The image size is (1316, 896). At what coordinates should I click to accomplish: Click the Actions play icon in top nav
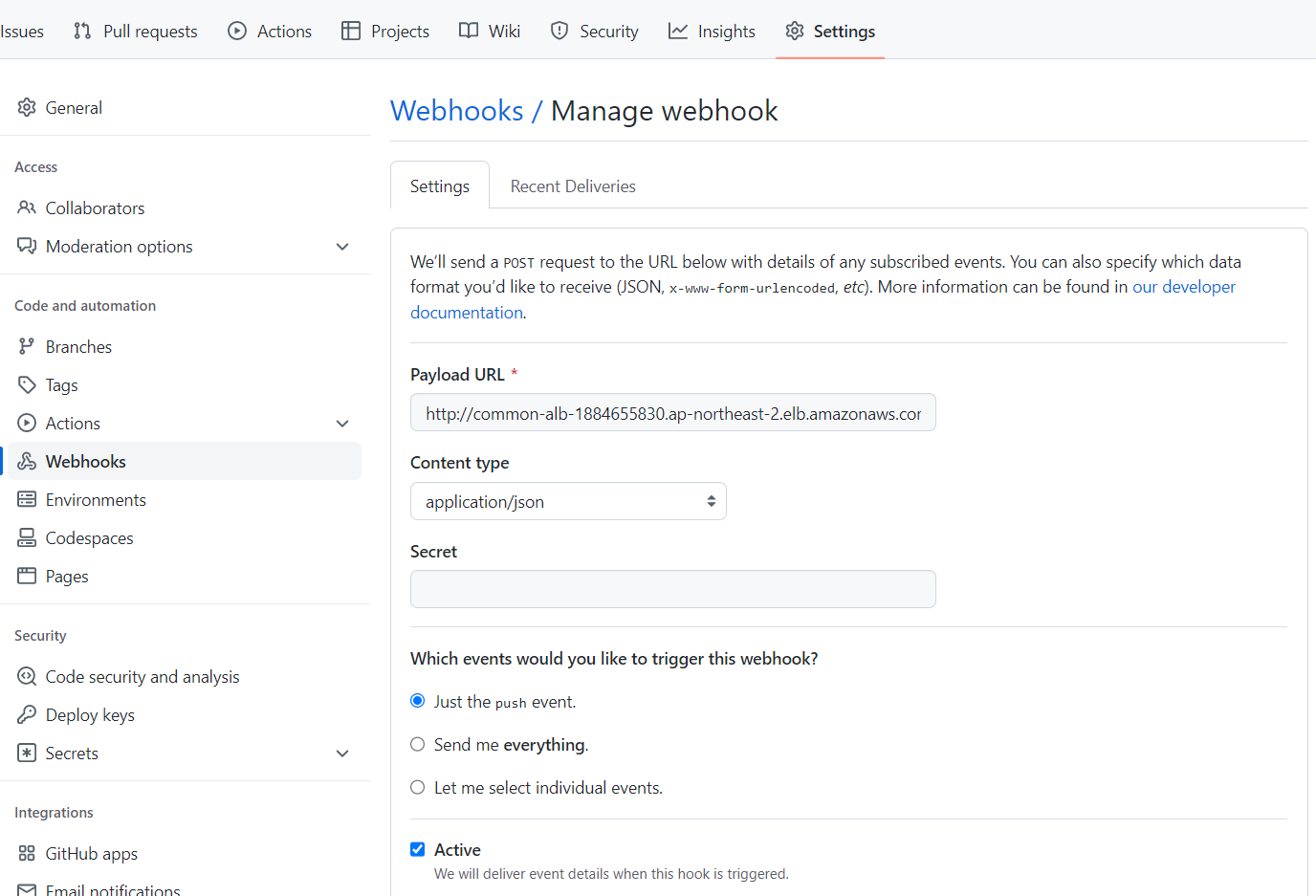[x=237, y=31]
